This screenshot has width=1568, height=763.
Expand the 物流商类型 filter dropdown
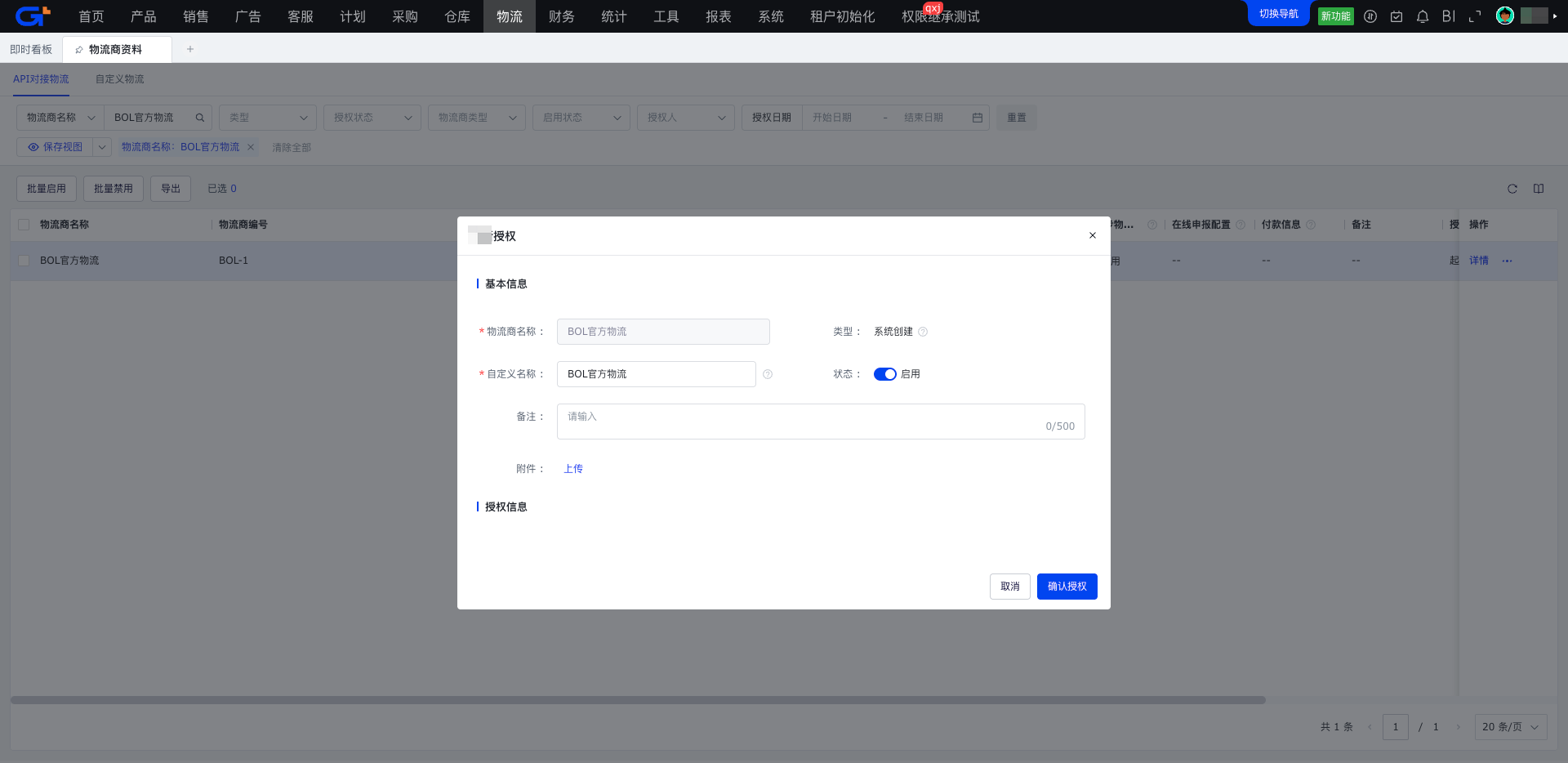pyautogui.click(x=477, y=118)
